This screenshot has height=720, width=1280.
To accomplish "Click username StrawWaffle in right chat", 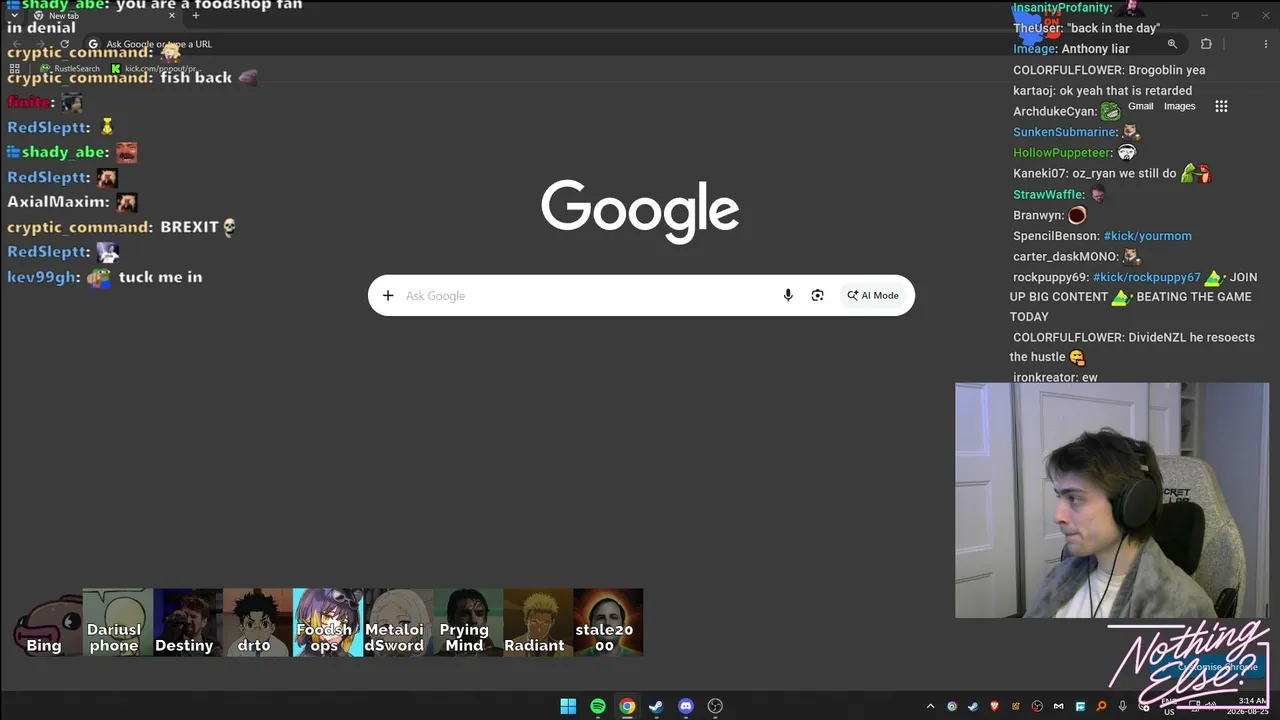I will (x=1048, y=194).
